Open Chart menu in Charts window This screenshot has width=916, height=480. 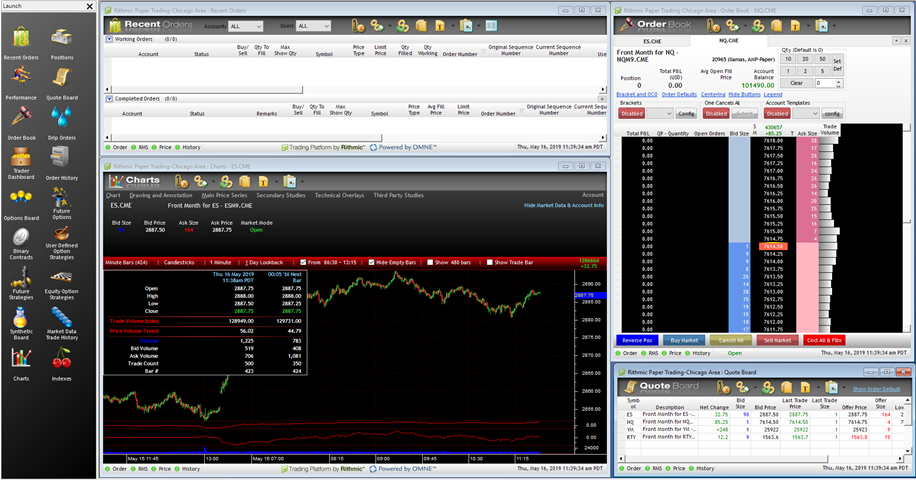tap(113, 196)
